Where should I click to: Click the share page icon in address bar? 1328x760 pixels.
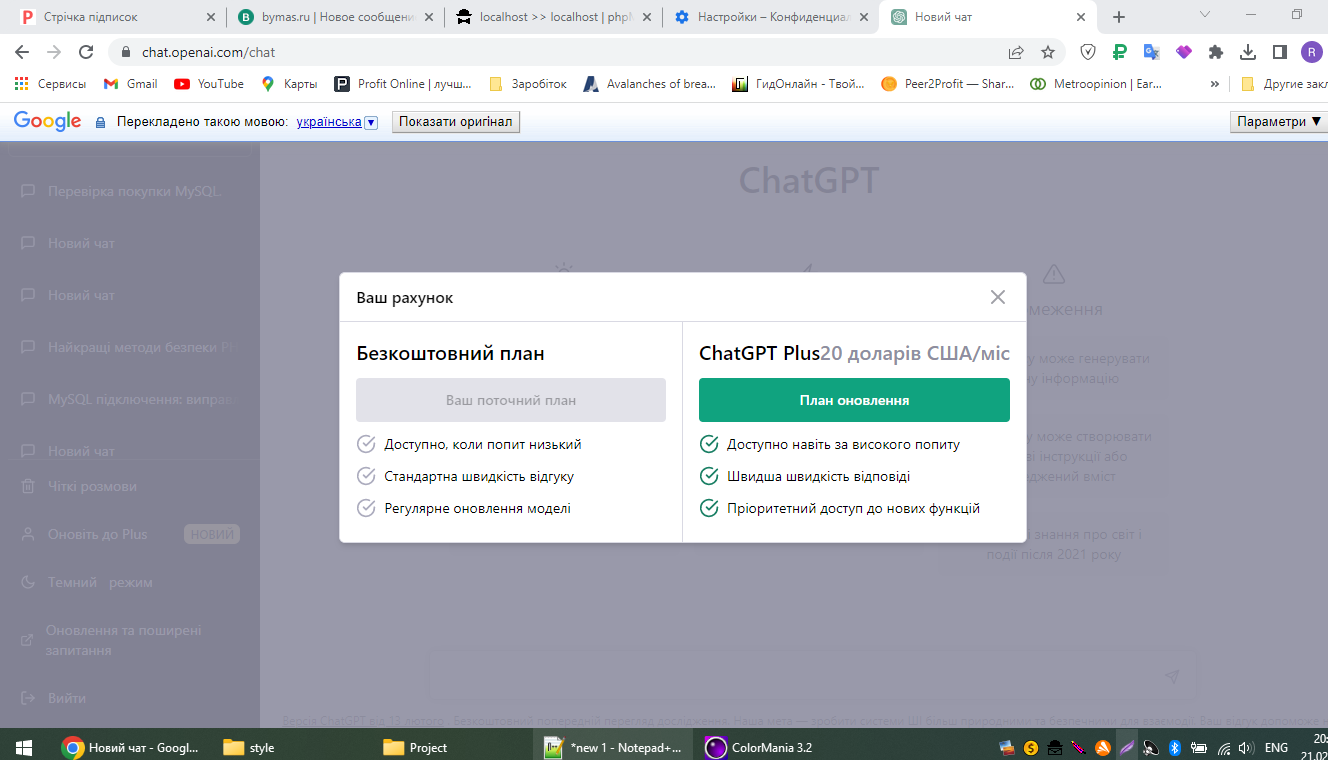1016,52
